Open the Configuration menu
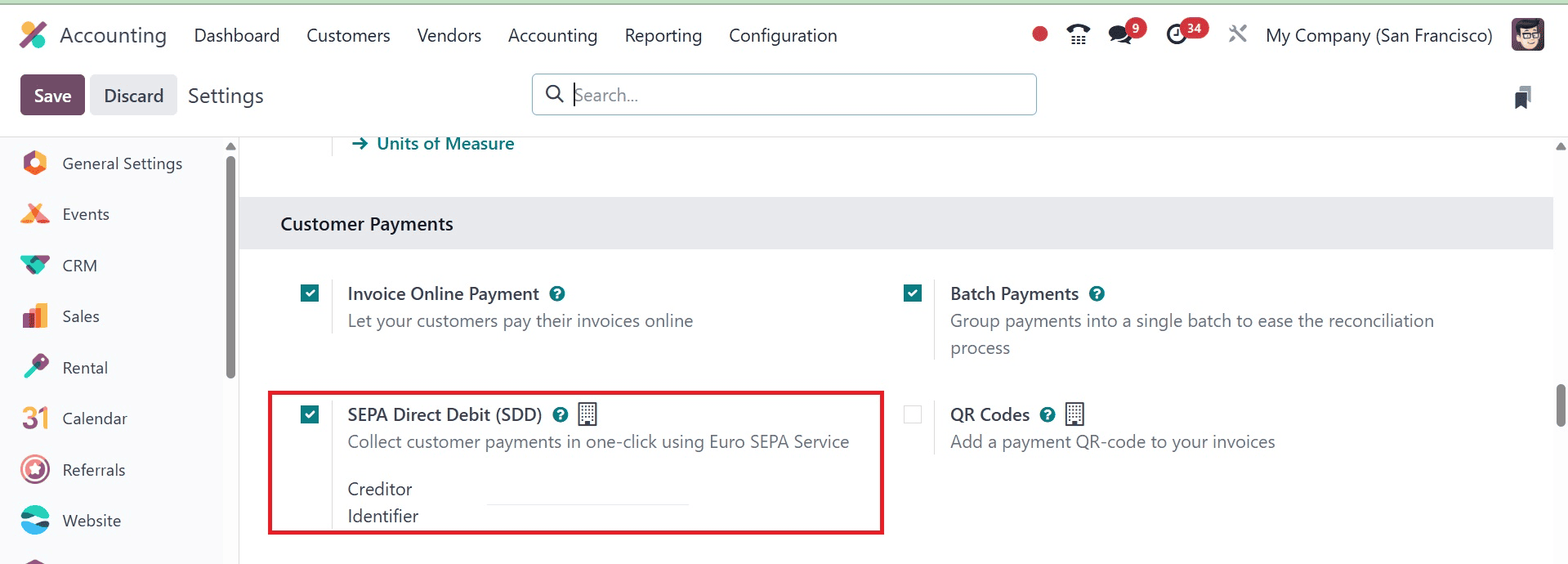The height and width of the screenshot is (564, 1568). (x=783, y=35)
